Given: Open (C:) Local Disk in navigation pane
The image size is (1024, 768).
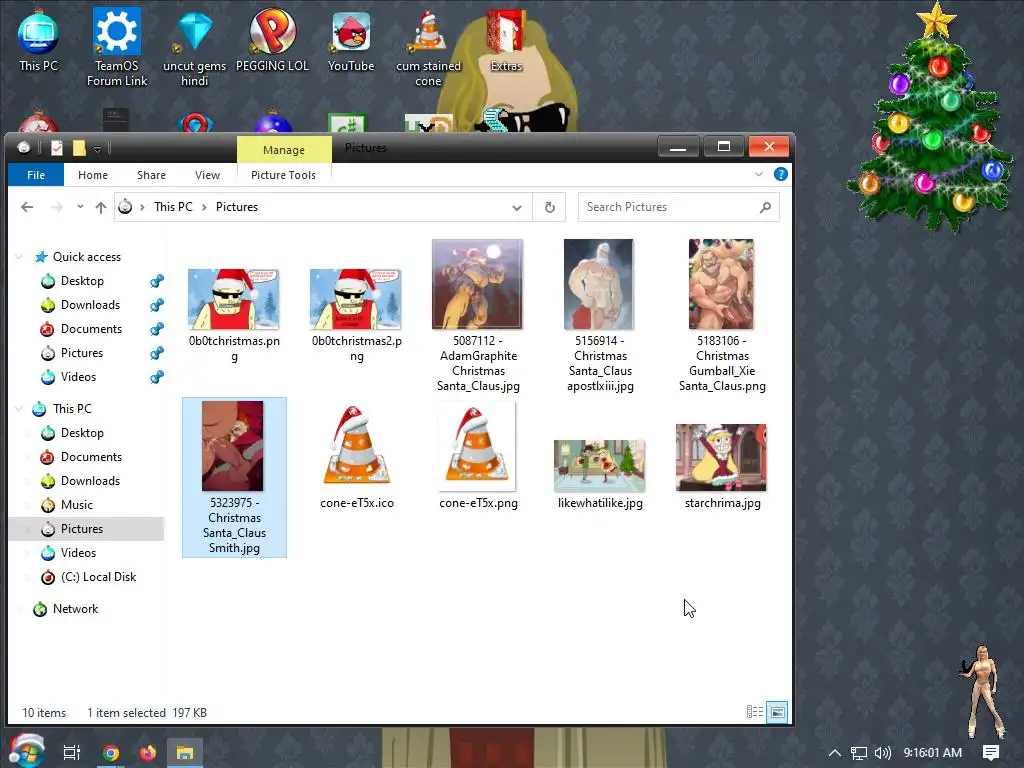Looking at the screenshot, I should pos(98,577).
